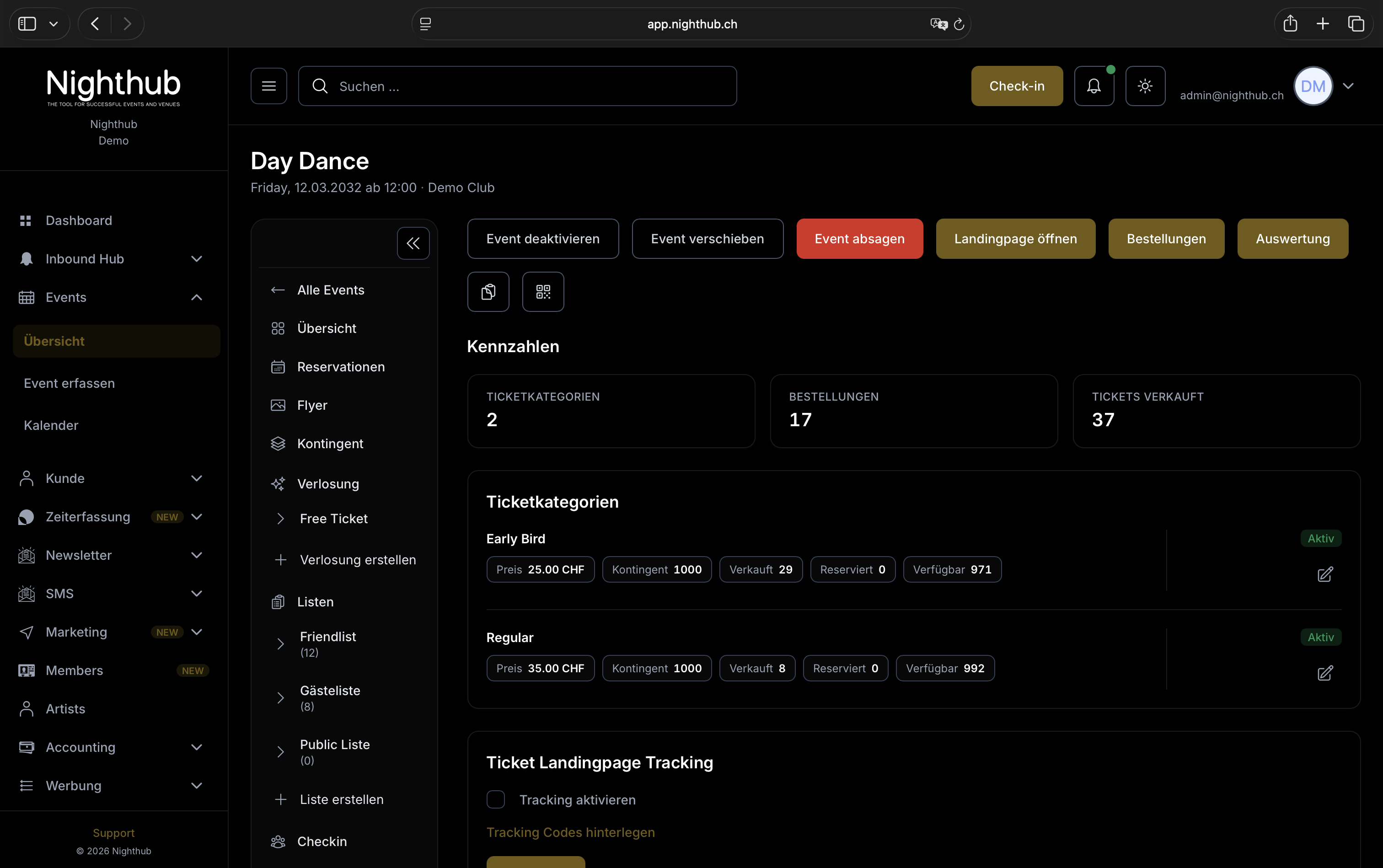Click the Check-in button
Viewport: 1383px width, 868px height.
(1017, 86)
